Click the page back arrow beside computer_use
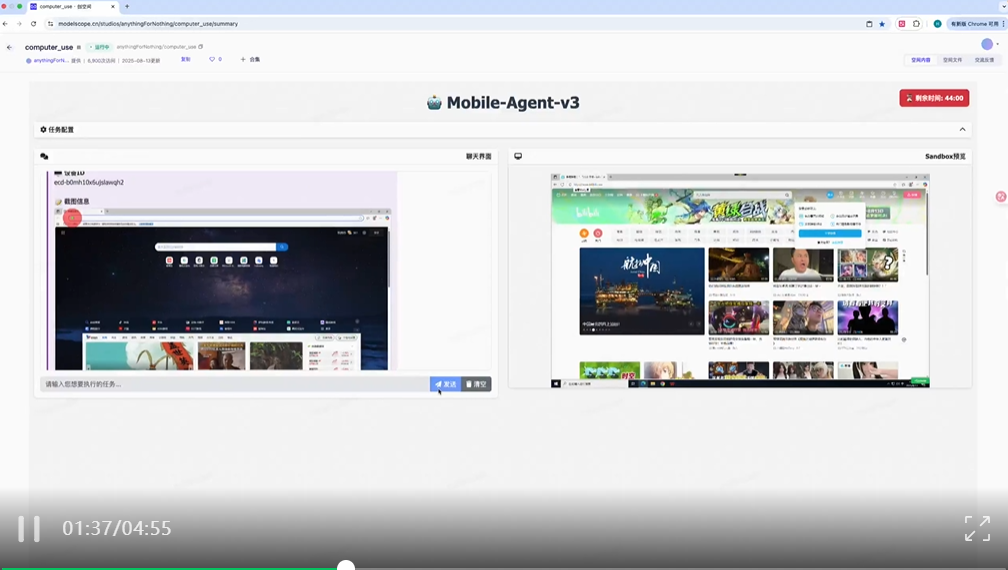Image resolution: width=1008 pixels, height=570 pixels. (10, 47)
